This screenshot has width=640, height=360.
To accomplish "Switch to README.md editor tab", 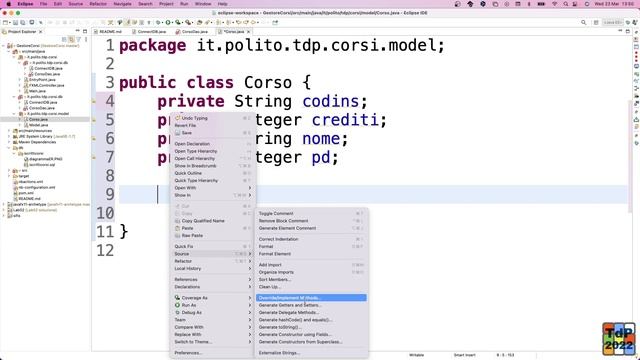I will click(109, 31).
